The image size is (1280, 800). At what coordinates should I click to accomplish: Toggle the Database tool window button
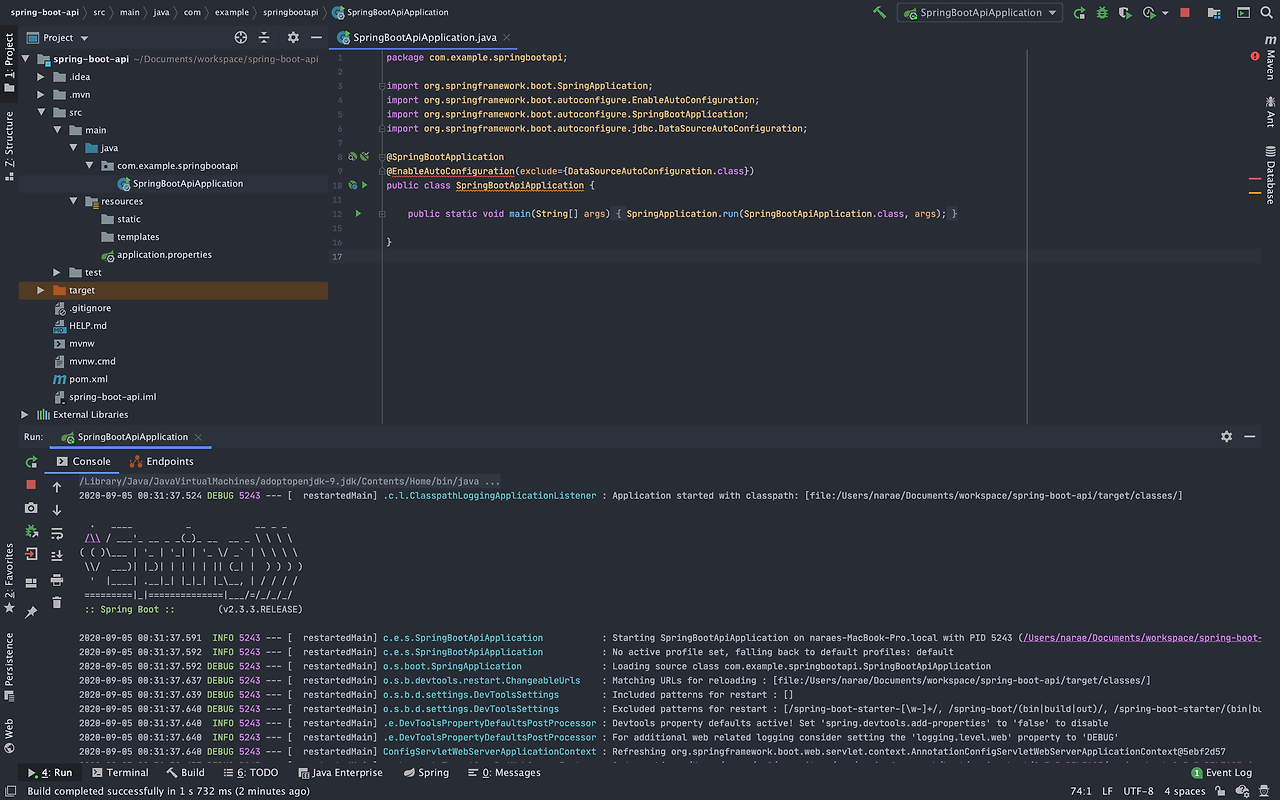1270,174
